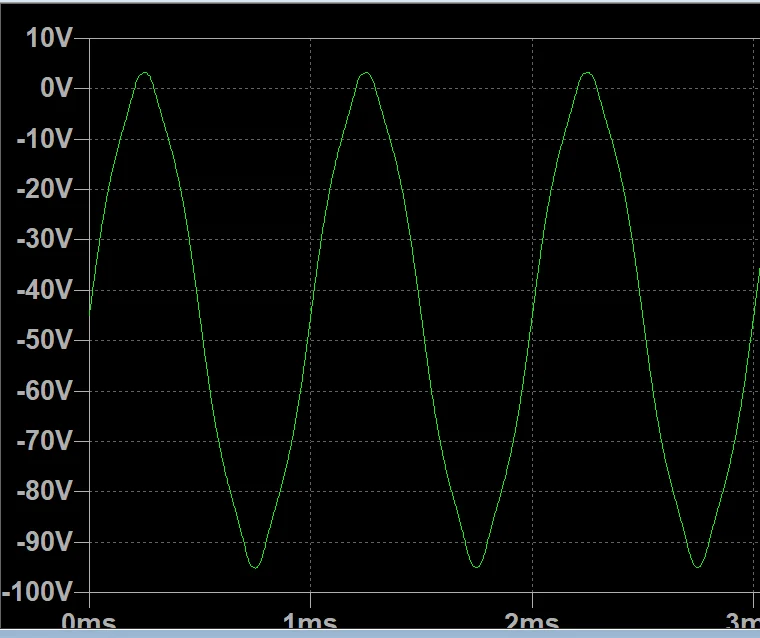Screen dimensions: 760x638
Task: Click the -40V vertical axis label
Action: (45, 290)
